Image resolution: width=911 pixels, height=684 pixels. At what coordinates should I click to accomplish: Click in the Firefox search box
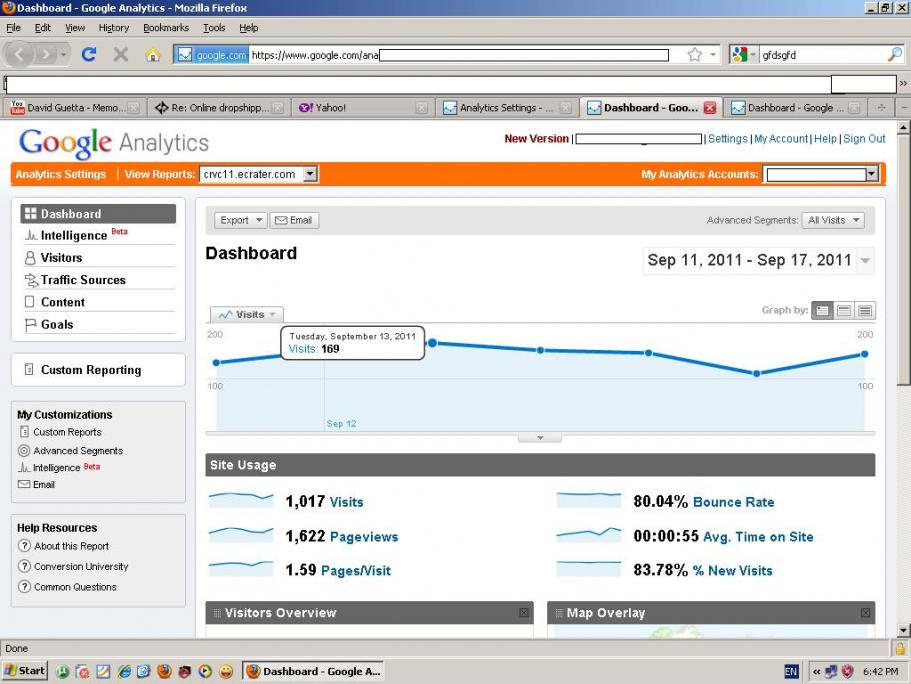tap(822, 55)
